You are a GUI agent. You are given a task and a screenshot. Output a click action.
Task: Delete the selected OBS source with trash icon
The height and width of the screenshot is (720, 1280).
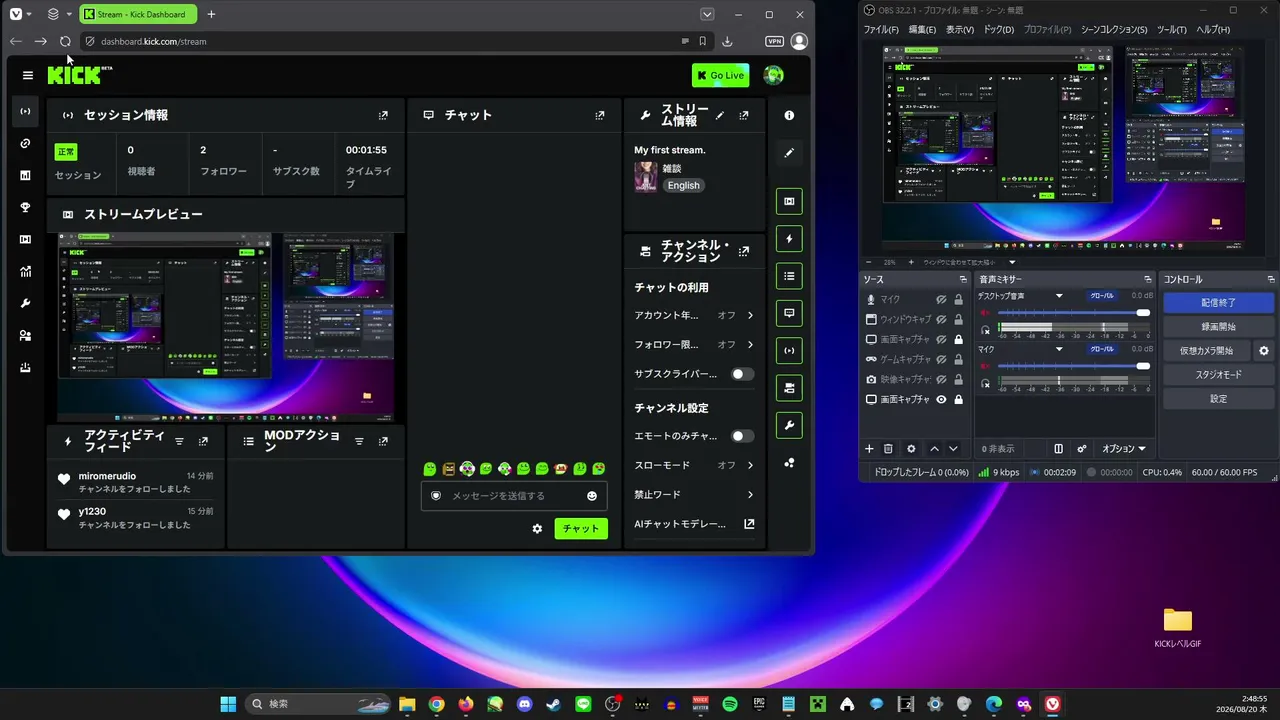click(x=888, y=449)
